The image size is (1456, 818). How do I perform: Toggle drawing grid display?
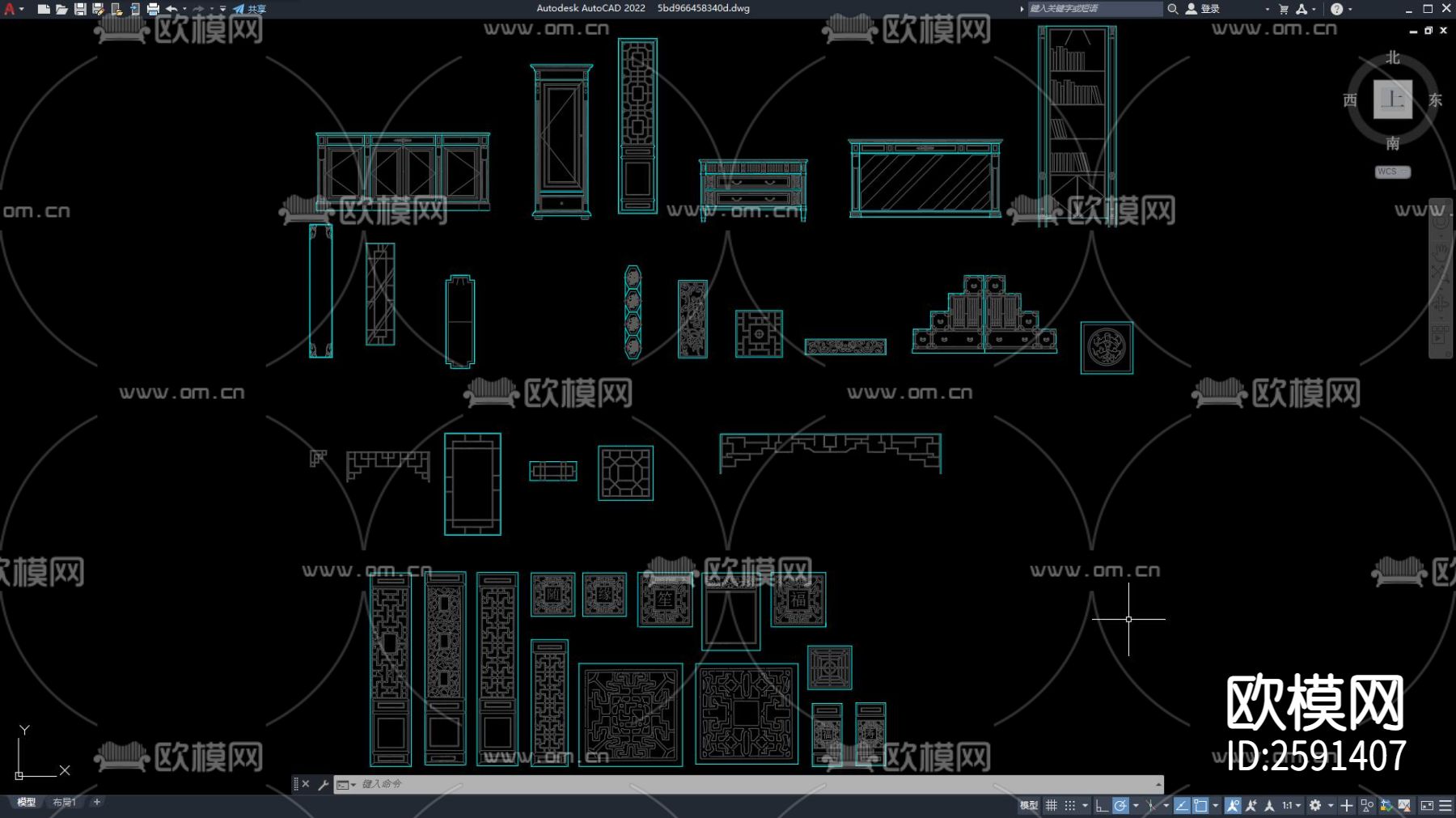pyautogui.click(x=1052, y=805)
